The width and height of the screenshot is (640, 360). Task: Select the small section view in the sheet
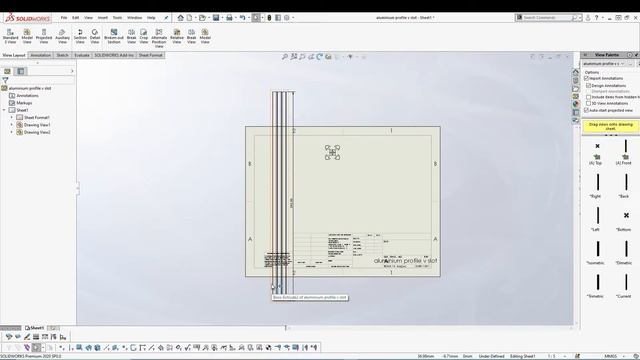pos(332,152)
